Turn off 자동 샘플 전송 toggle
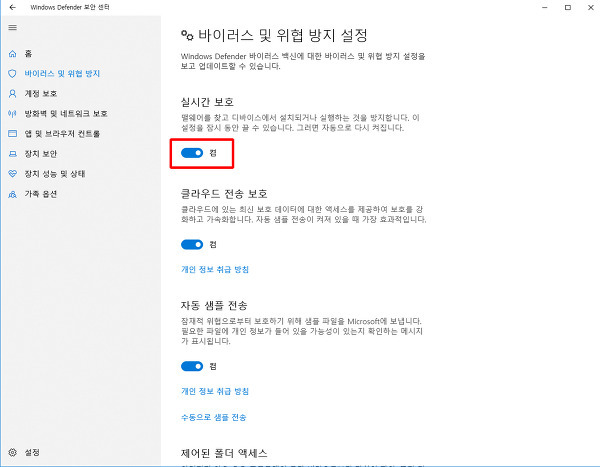The height and width of the screenshot is (467, 600). pos(192,366)
